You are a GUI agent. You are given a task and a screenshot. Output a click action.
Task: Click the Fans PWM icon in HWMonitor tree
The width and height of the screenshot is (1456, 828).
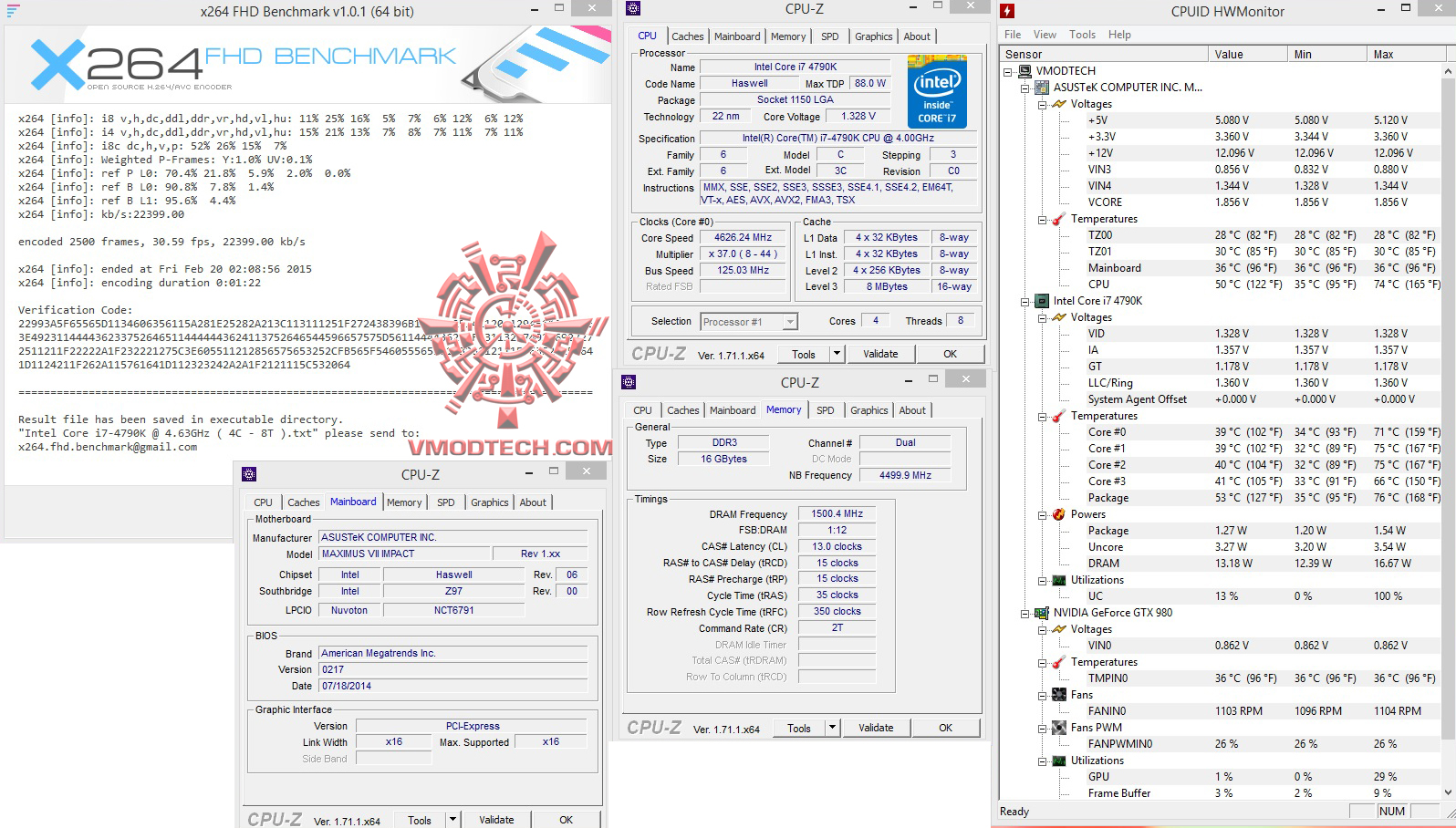coord(1058,728)
